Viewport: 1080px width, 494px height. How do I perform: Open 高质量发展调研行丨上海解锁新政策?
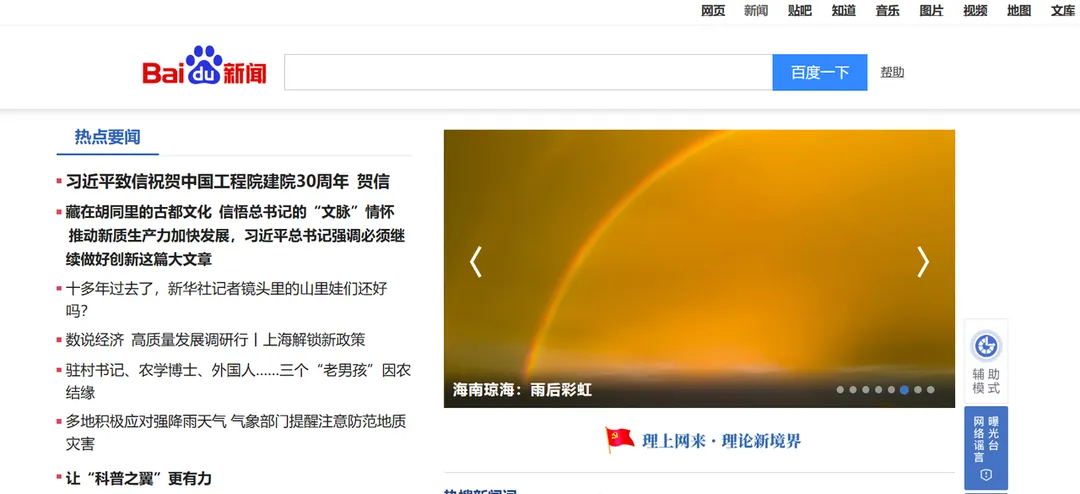pyautogui.click(x=248, y=340)
